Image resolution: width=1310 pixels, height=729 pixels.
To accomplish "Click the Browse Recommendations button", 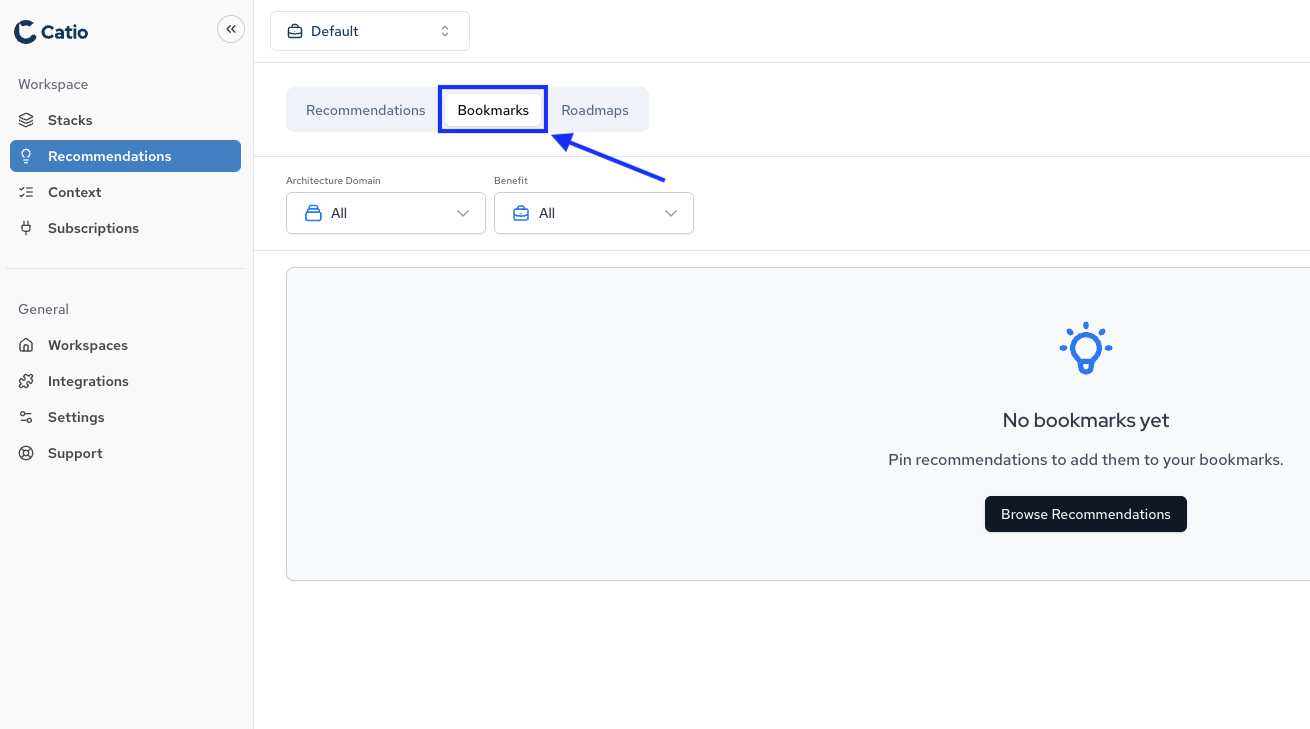I will tap(1085, 513).
